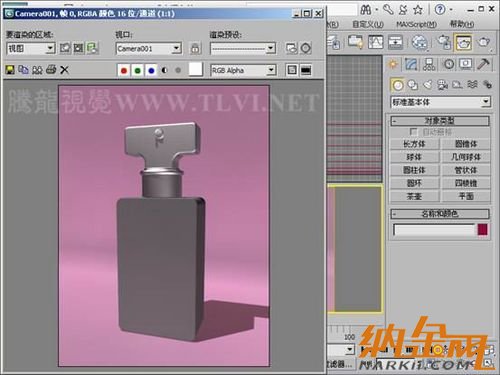500x375 pixels.
Task: Click the Schematic View toolbar icon
Action: 395,42
